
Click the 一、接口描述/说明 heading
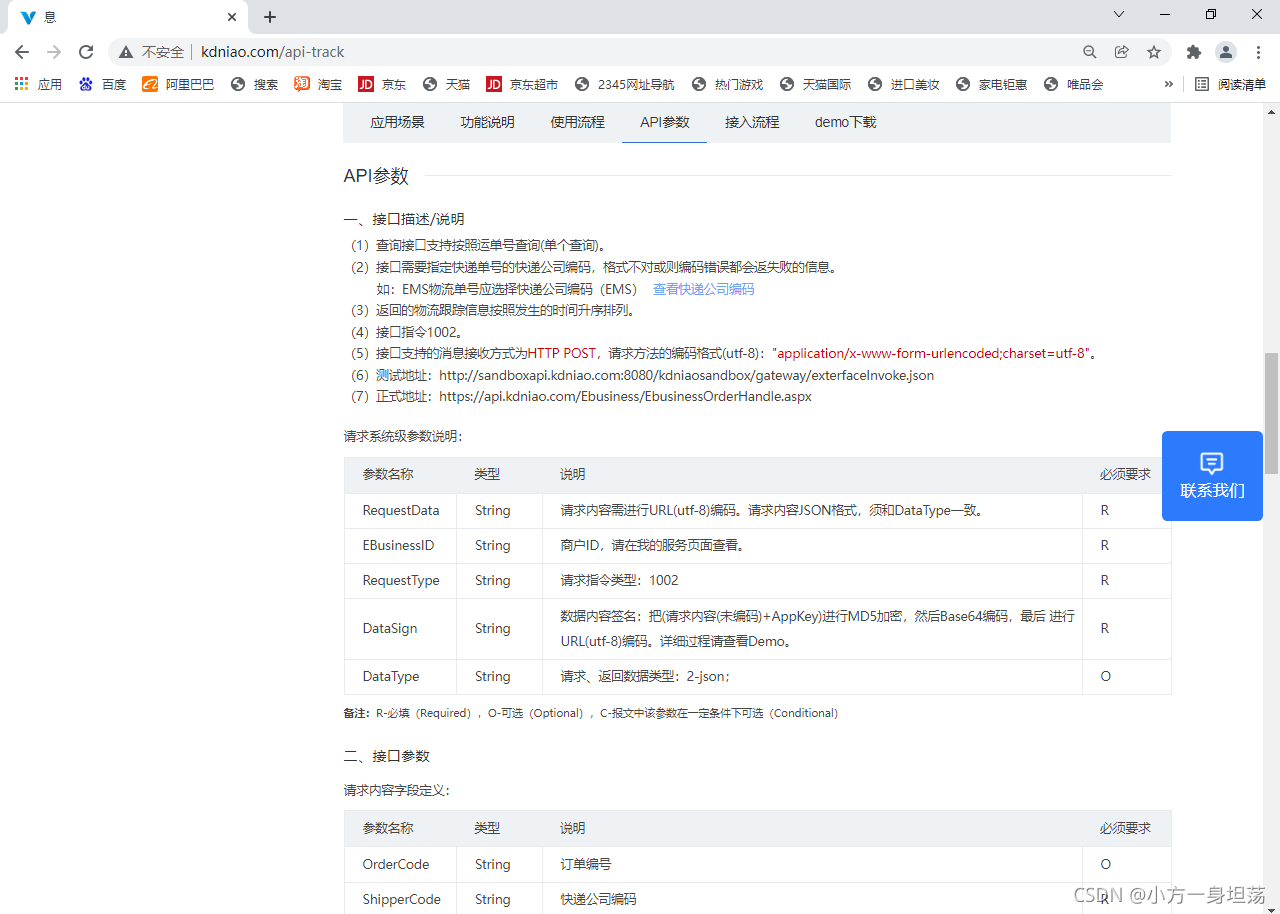pos(404,219)
